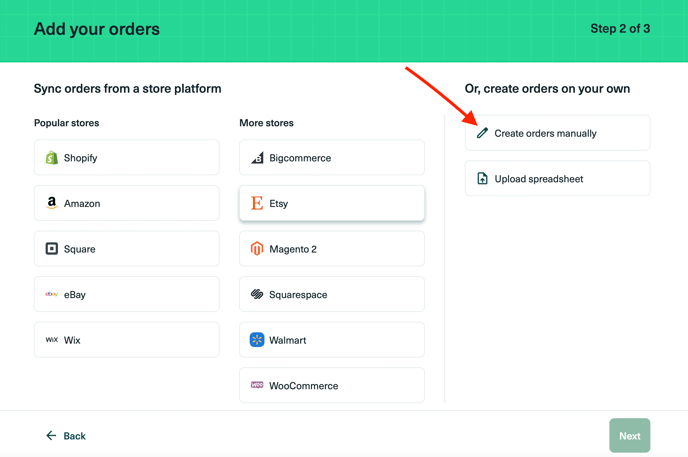Click the Magento 2 logo icon
Image resolution: width=688 pixels, height=457 pixels.
pyautogui.click(x=257, y=249)
